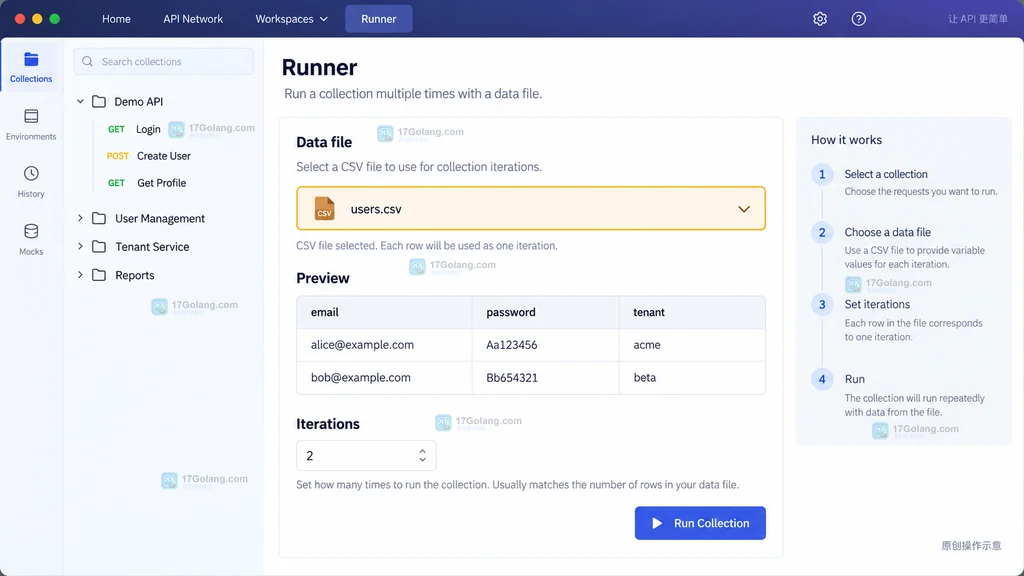Open the History sidebar panel
This screenshot has height=576, width=1024.
[31, 182]
